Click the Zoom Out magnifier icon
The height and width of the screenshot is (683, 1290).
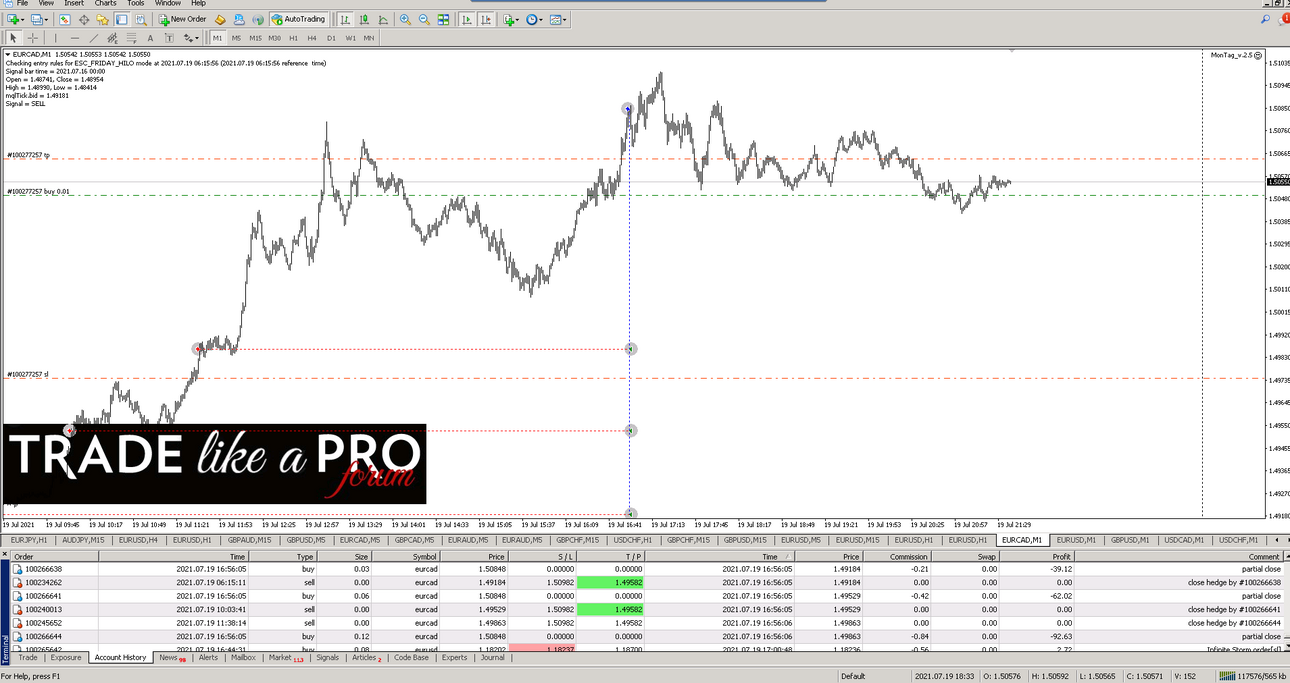(424, 19)
